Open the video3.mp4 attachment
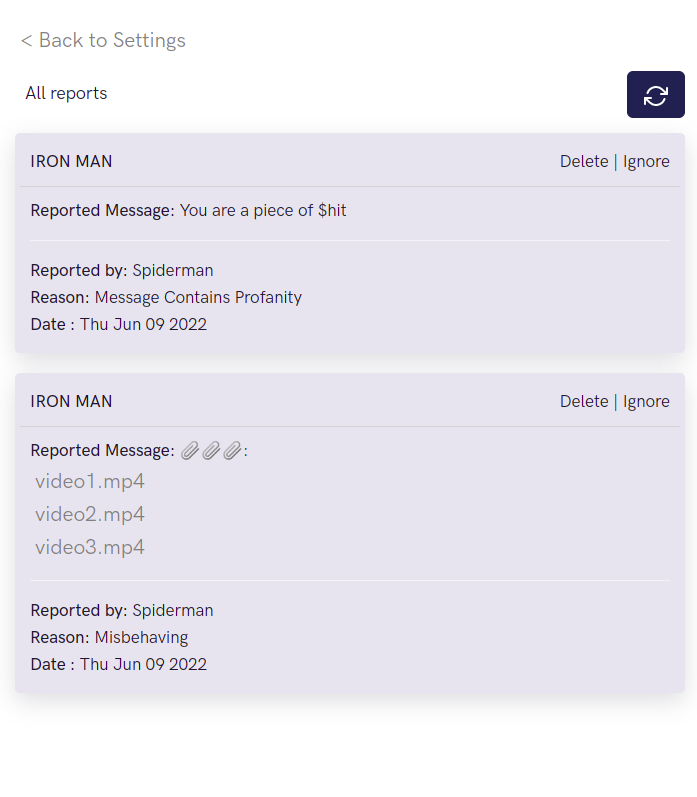This screenshot has width=697, height=797. click(x=90, y=547)
